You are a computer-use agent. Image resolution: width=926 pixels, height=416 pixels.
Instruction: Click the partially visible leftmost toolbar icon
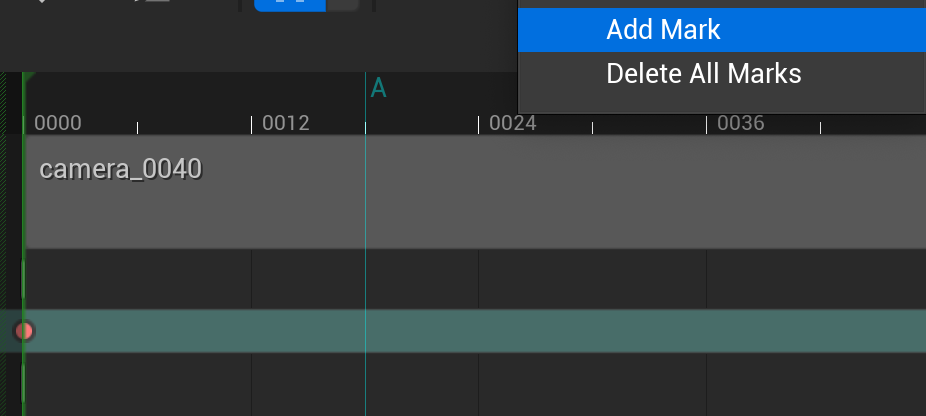(x=42, y=3)
